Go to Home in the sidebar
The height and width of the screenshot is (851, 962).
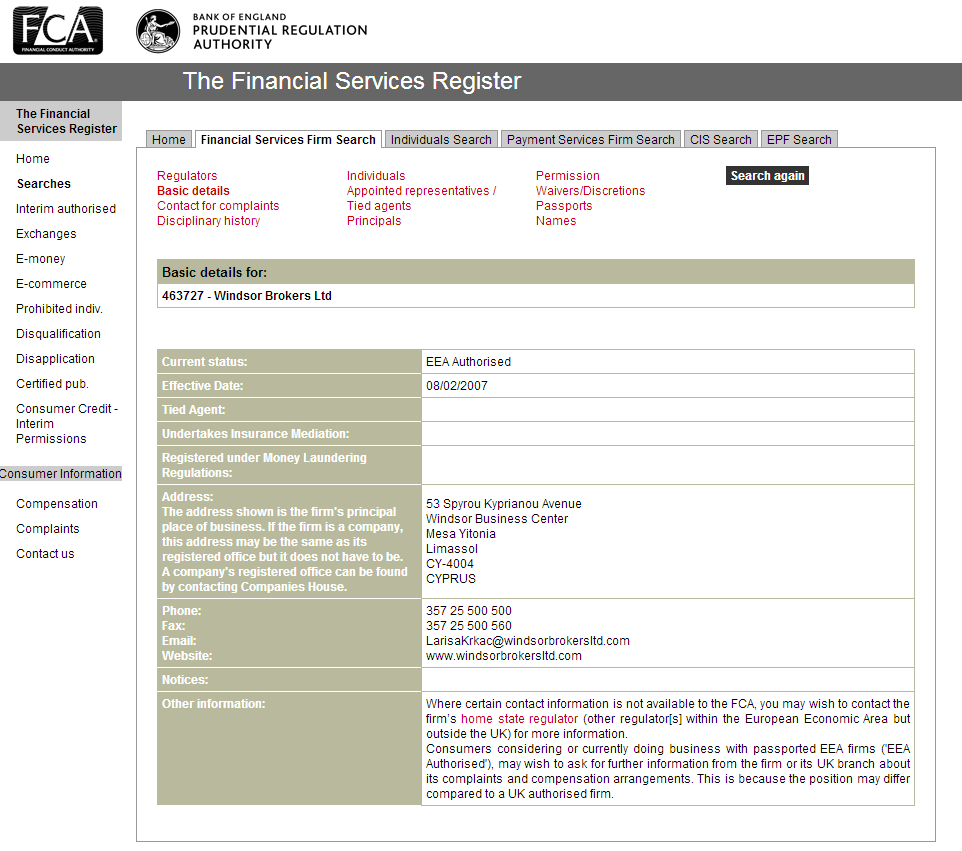point(33,158)
